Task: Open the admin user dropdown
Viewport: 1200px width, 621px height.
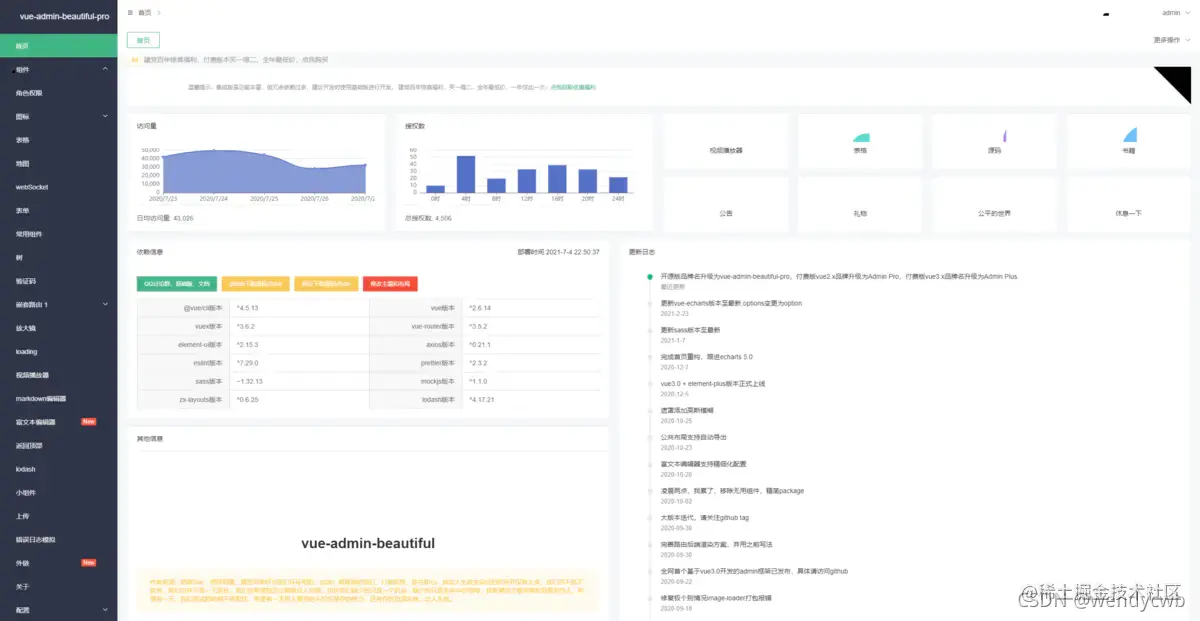Action: (1176, 13)
